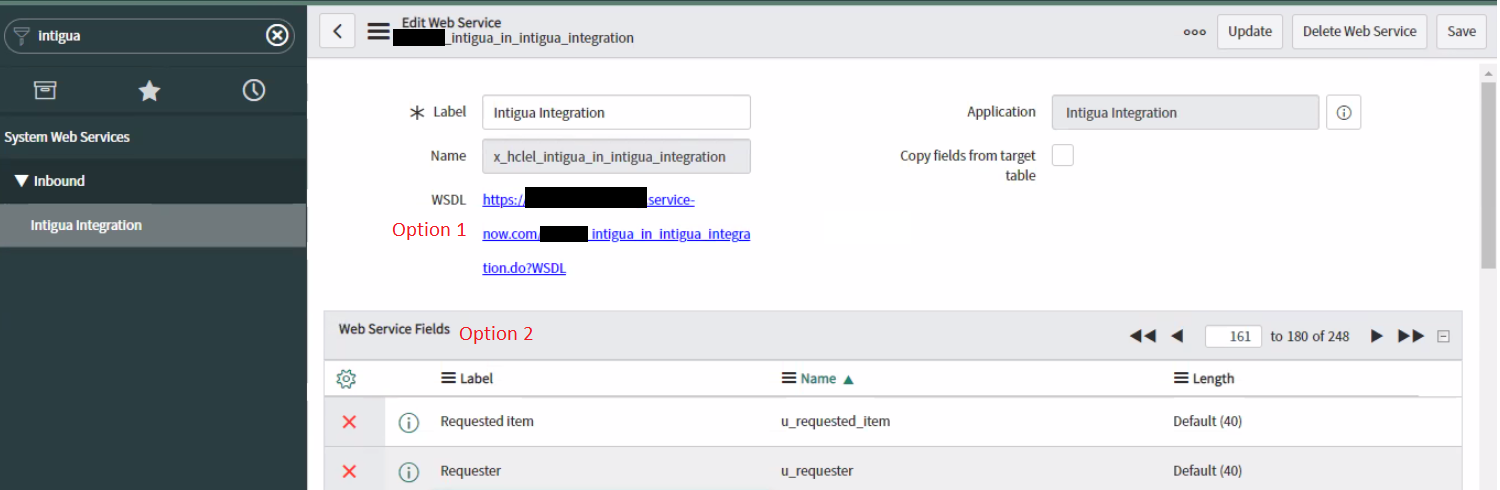The height and width of the screenshot is (490, 1500).
Task: Click 'to 180 of 248' pagination text
Action: click(x=1310, y=336)
